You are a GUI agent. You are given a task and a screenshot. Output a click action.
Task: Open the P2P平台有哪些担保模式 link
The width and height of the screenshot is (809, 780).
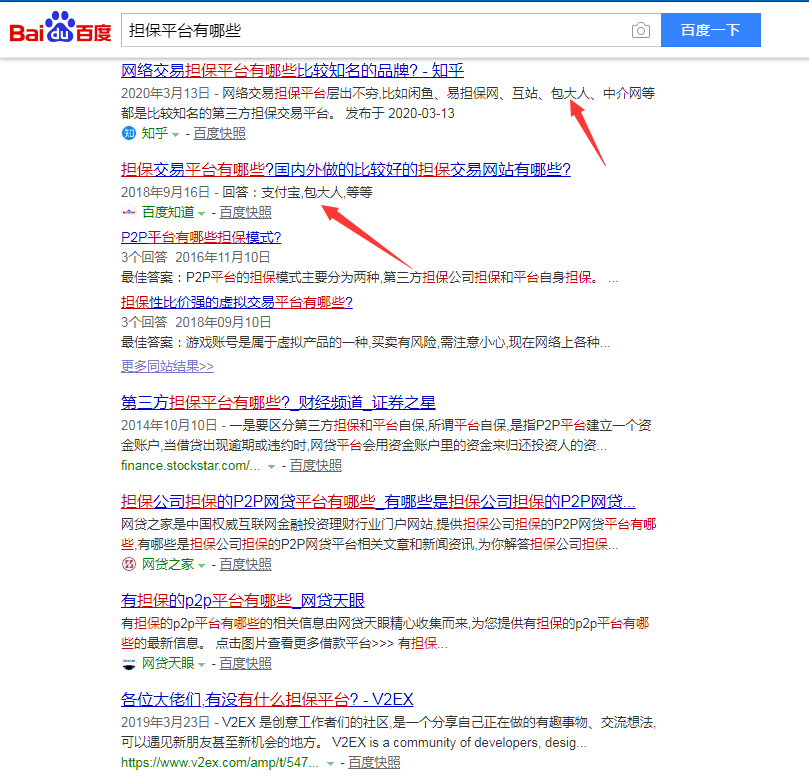201,237
